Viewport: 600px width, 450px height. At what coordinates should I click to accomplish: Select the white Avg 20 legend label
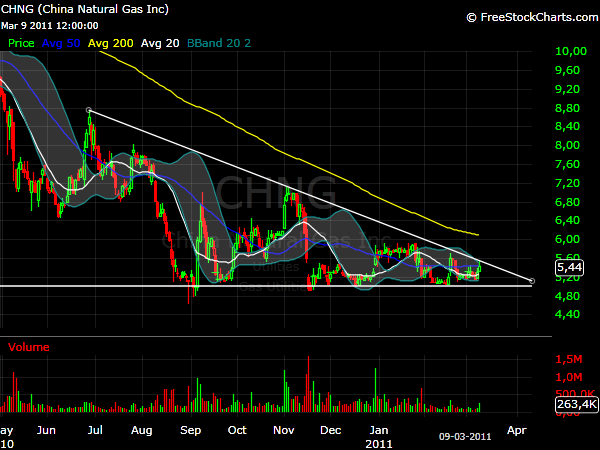coord(160,43)
